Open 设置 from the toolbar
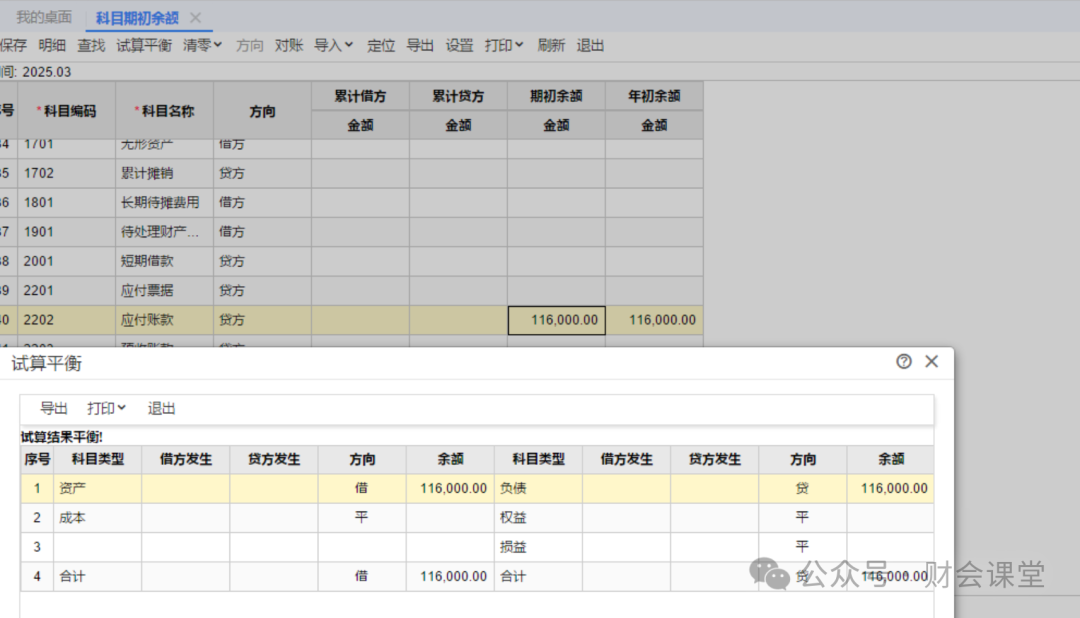 459,45
